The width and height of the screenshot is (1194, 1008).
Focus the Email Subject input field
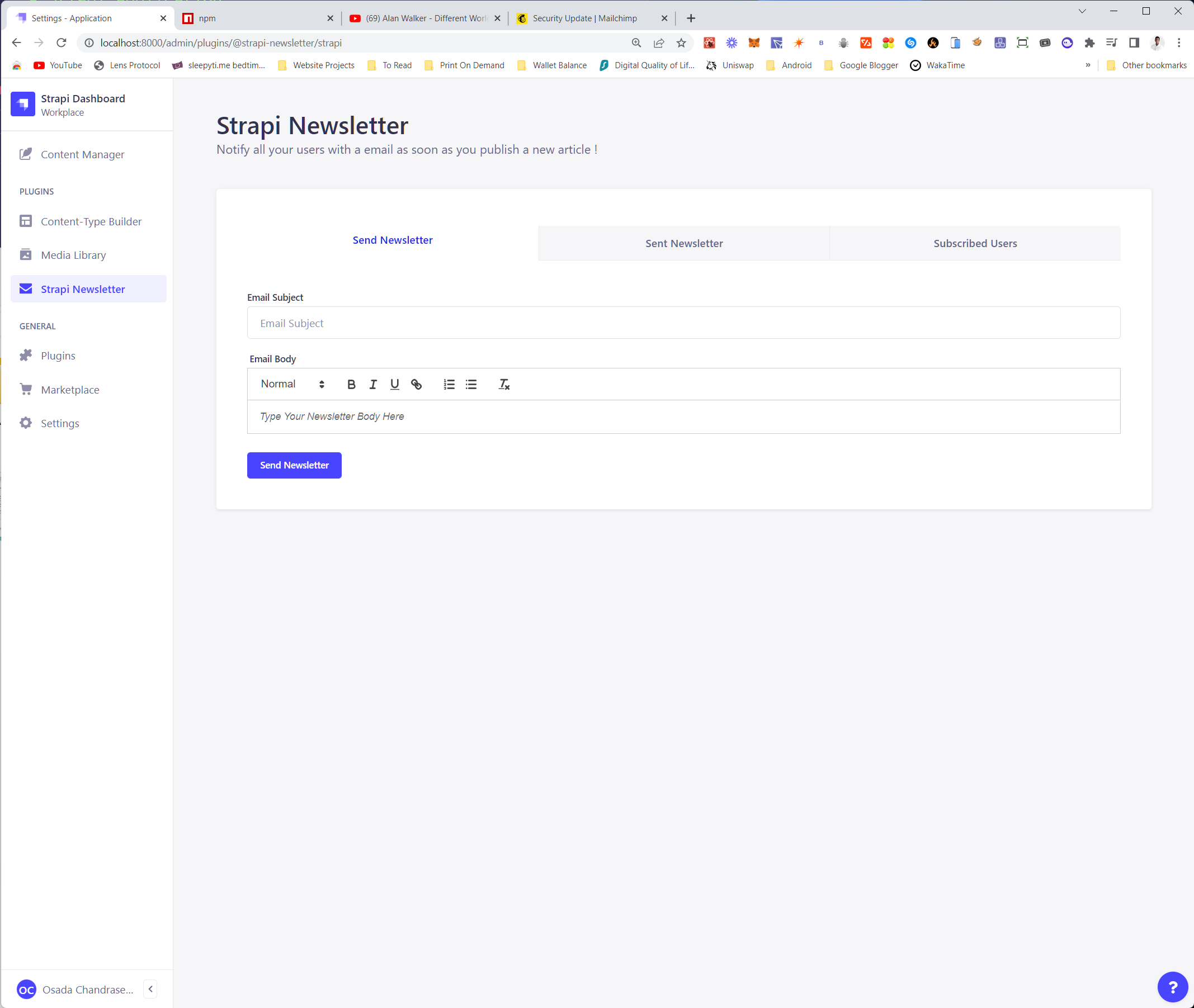click(683, 323)
